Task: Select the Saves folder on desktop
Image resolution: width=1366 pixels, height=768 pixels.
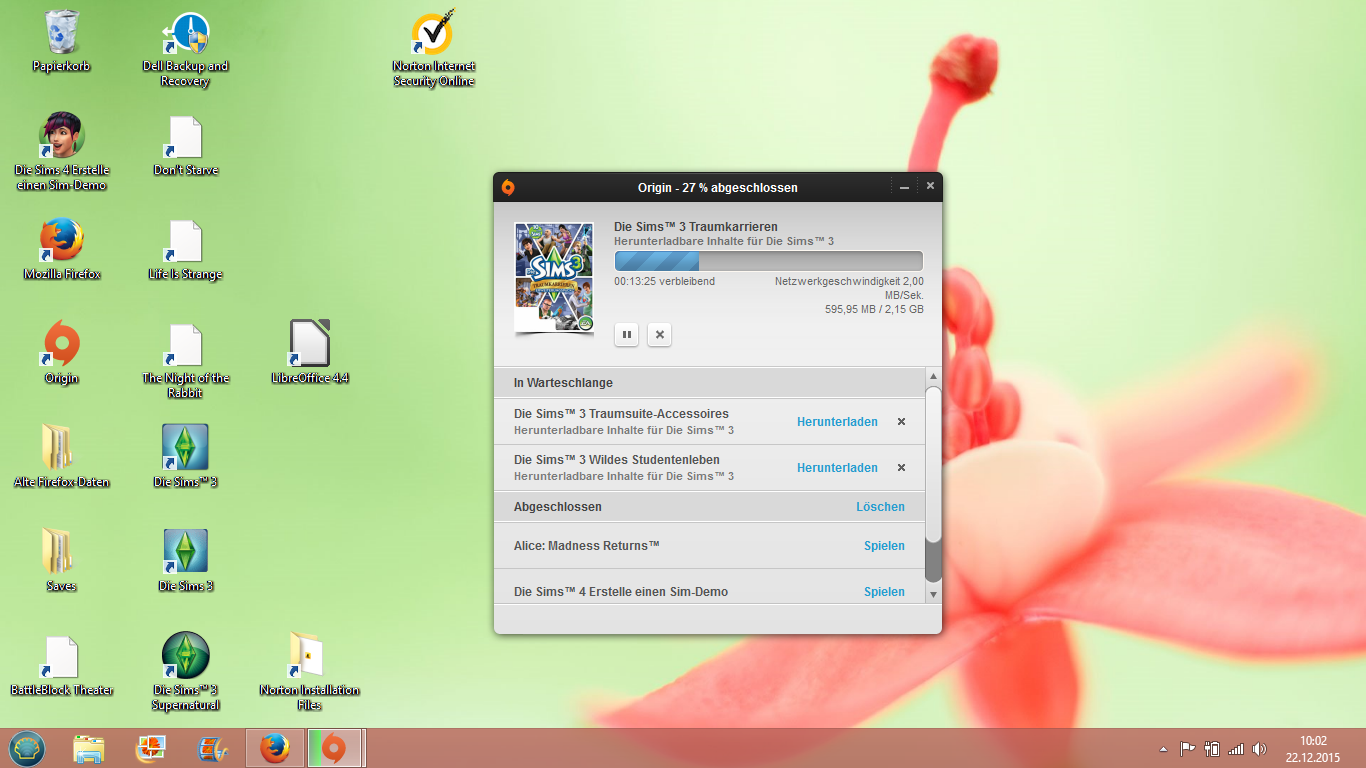Action: 61,560
